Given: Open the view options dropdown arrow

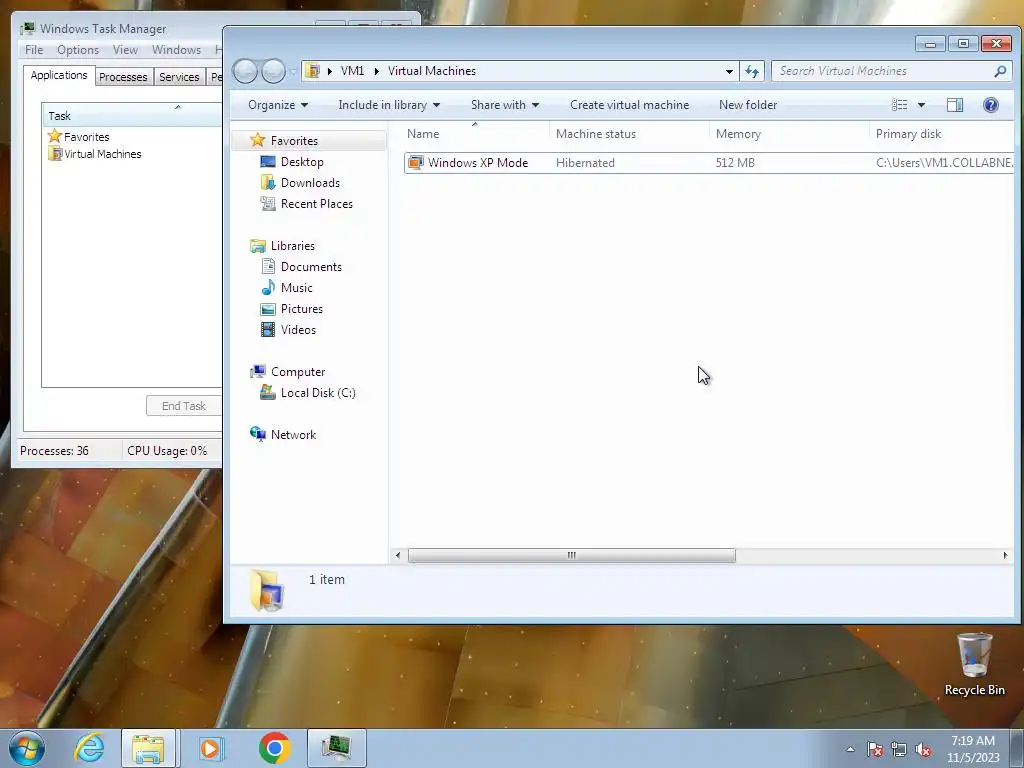Looking at the screenshot, I should pyautogui.click(x=921, y=105).
